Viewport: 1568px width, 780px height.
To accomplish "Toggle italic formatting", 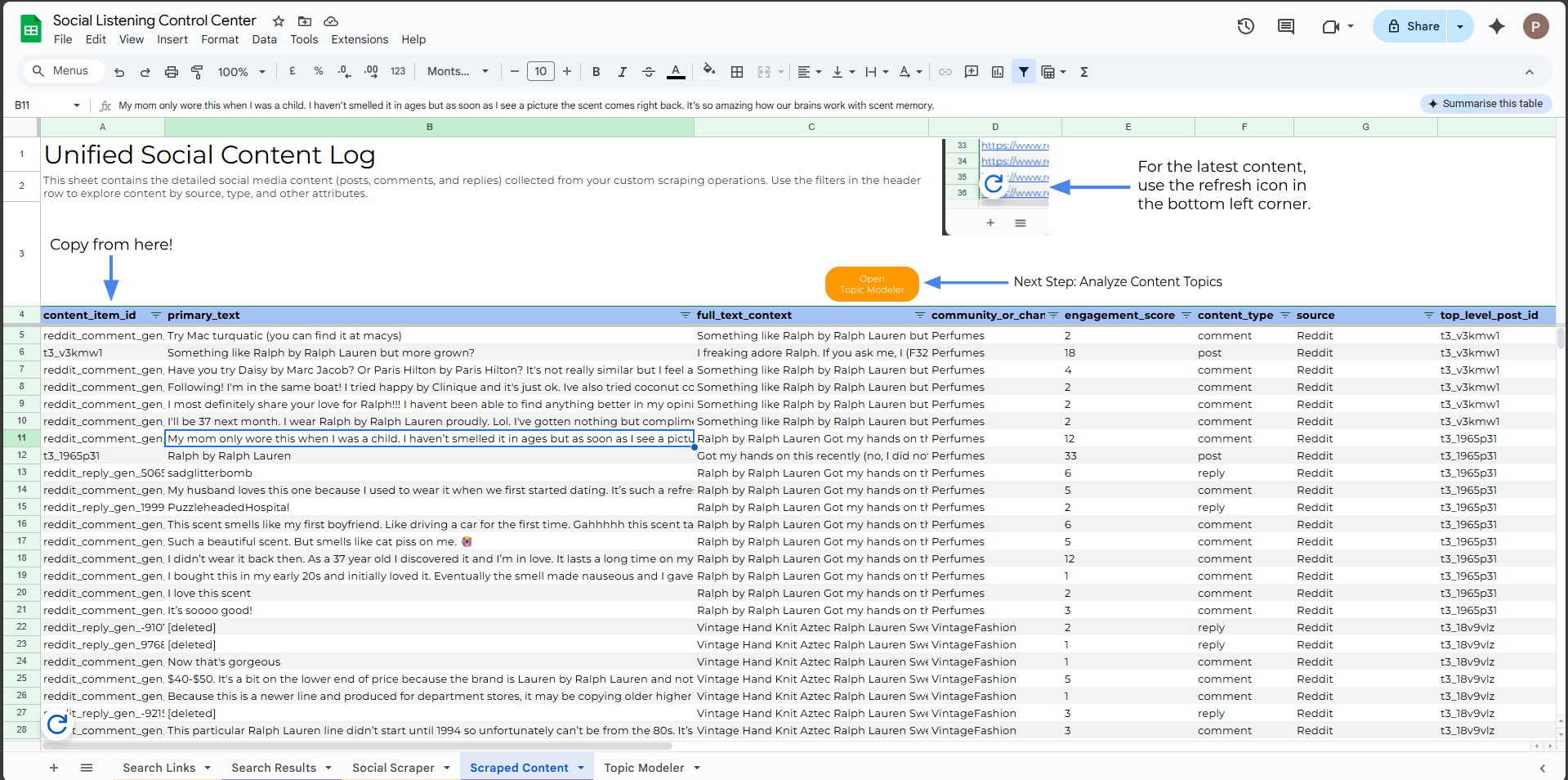I will click(623, 72).
